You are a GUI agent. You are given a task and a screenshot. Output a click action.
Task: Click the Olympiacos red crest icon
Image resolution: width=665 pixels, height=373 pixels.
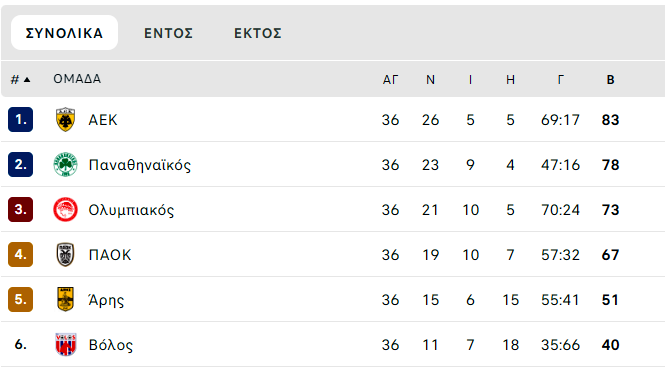(x=65, y=210)
